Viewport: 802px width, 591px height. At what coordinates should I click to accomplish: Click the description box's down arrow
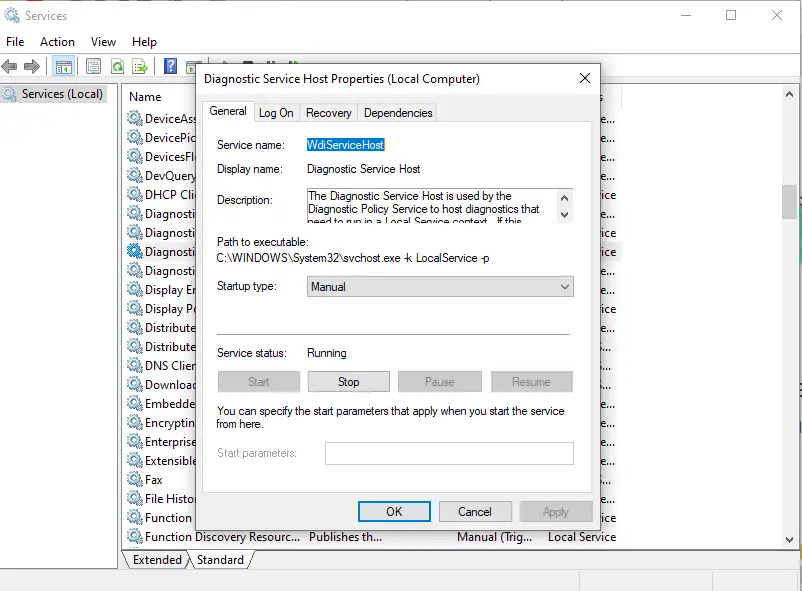click(x=564, y=215)
